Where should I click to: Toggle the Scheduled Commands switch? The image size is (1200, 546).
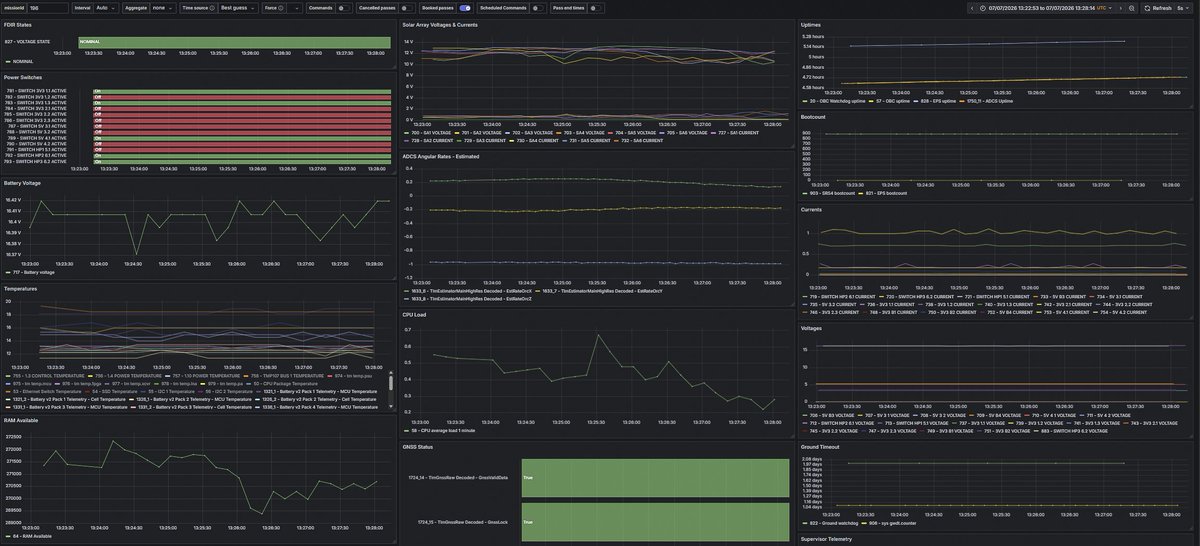point(537,7)
